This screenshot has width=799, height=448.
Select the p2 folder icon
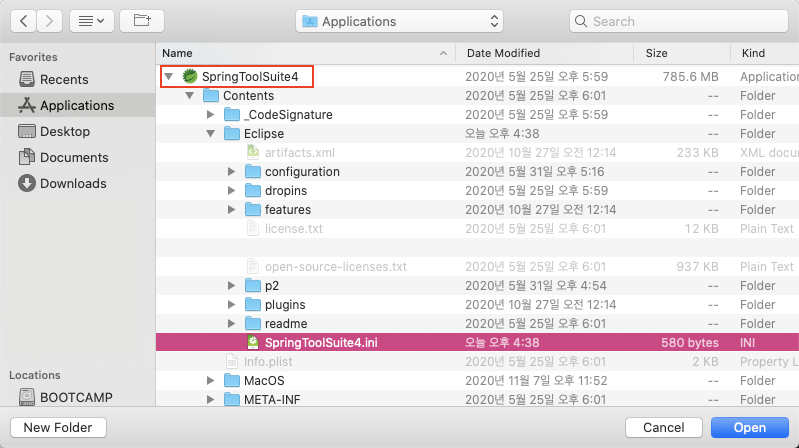click(x=253, y=285)
